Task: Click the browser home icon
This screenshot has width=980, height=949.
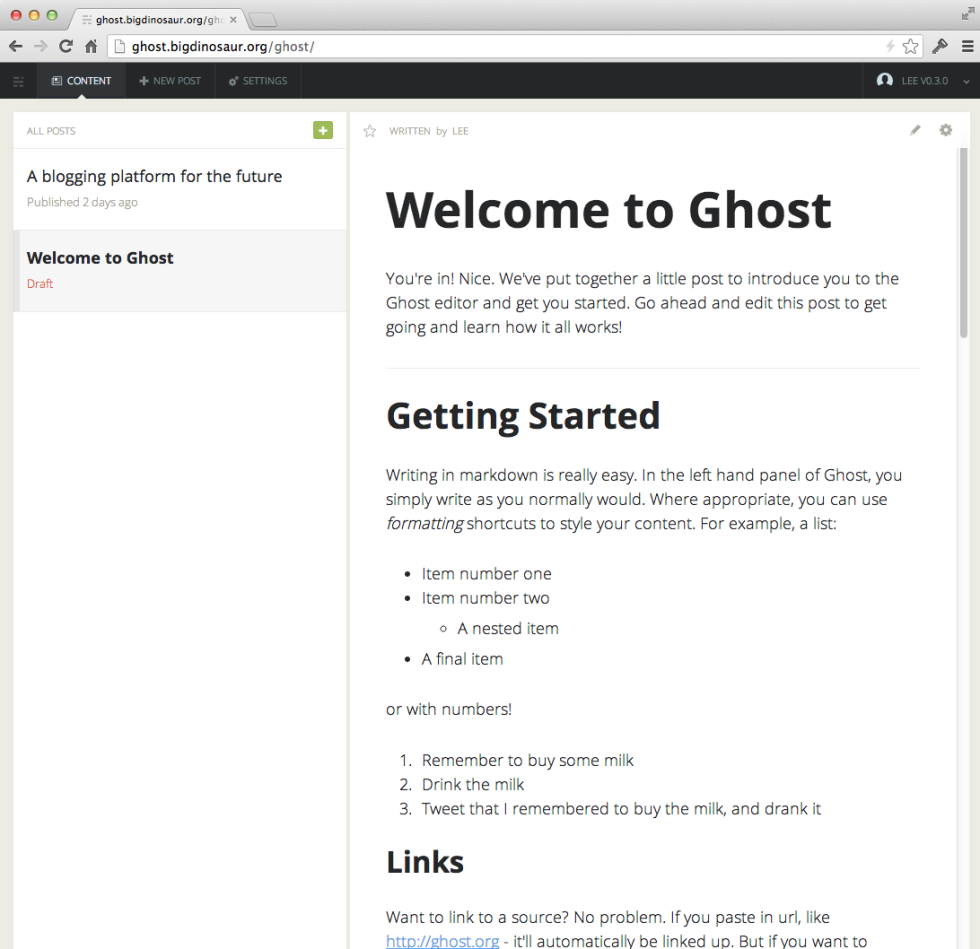Action: (x=90, y=46)
